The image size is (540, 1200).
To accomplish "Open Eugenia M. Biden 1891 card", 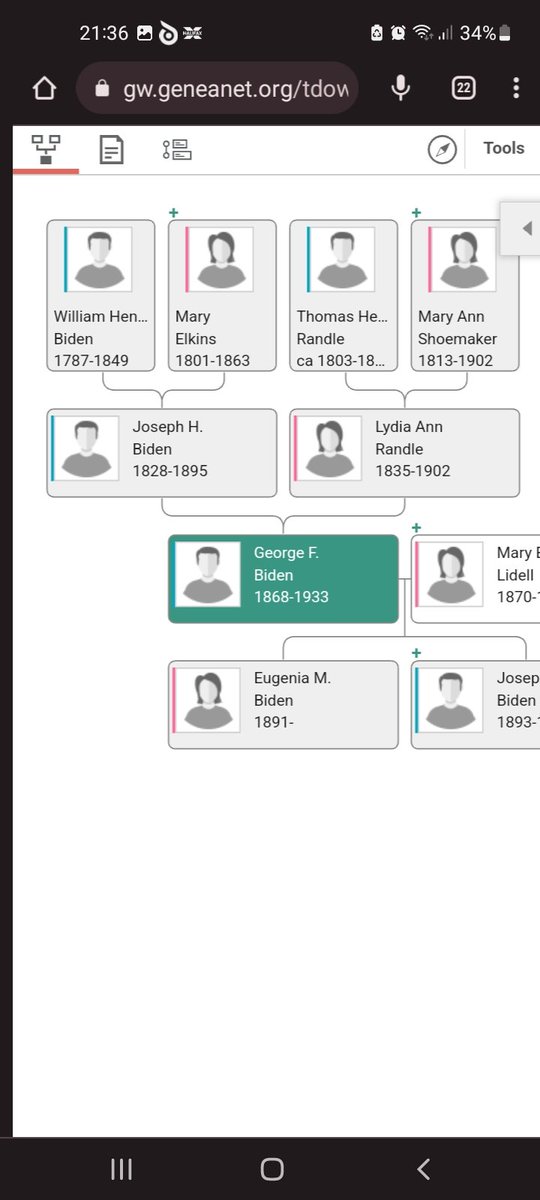I will point(283,705).
